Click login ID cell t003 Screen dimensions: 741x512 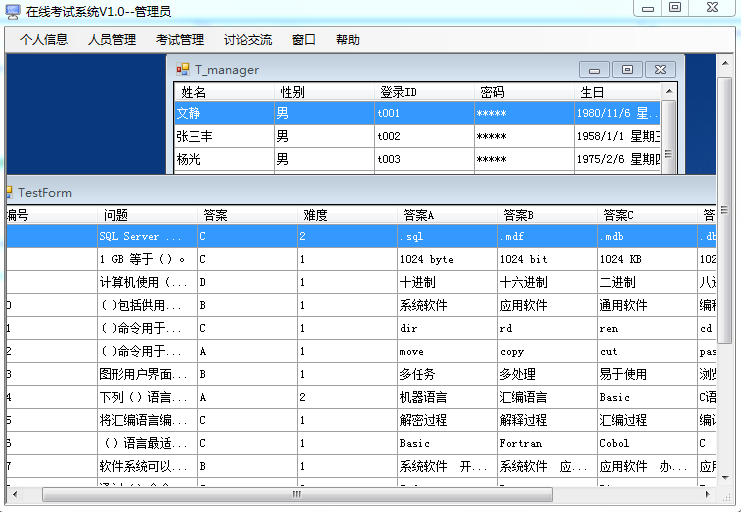click(x=424, y=159)
